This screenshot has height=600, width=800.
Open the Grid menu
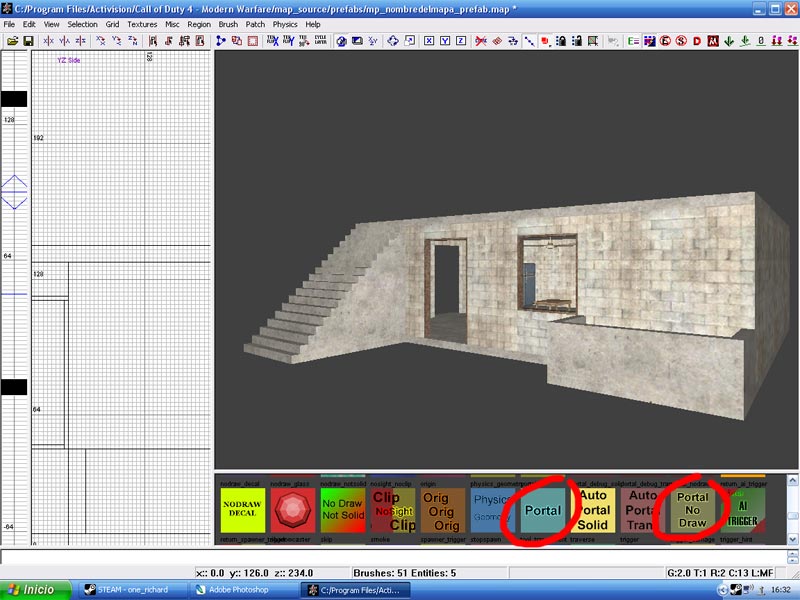(112, 24)
